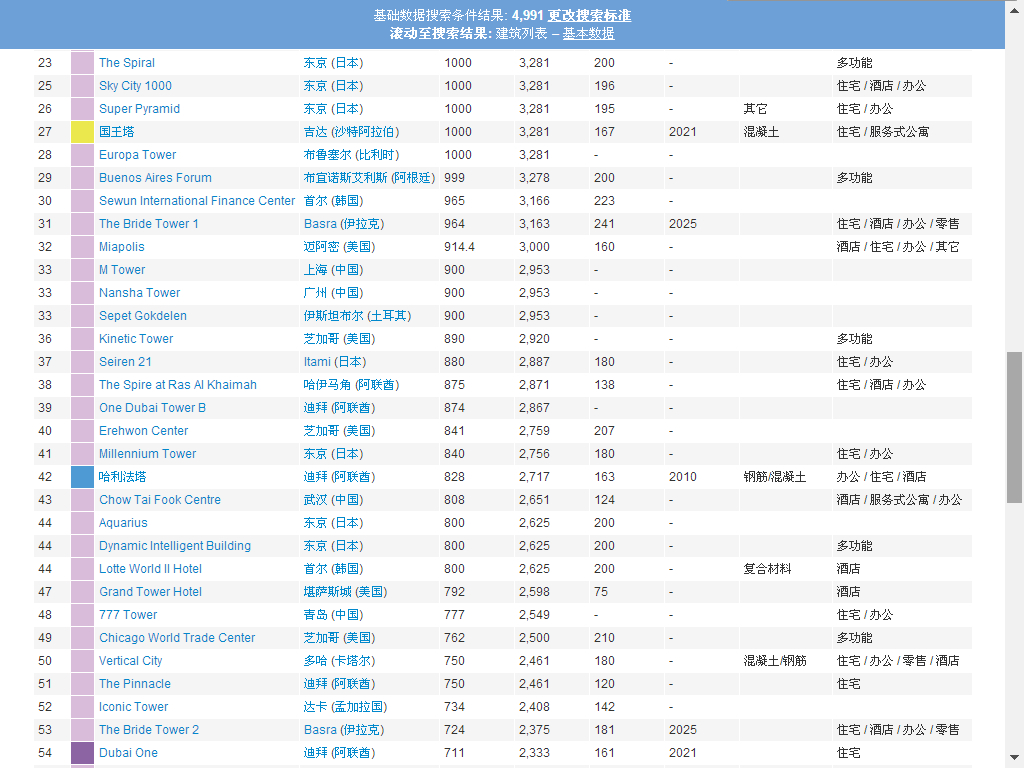Open The Pinnacle building link
This screenshot has width=1024, height=768.
135,683
